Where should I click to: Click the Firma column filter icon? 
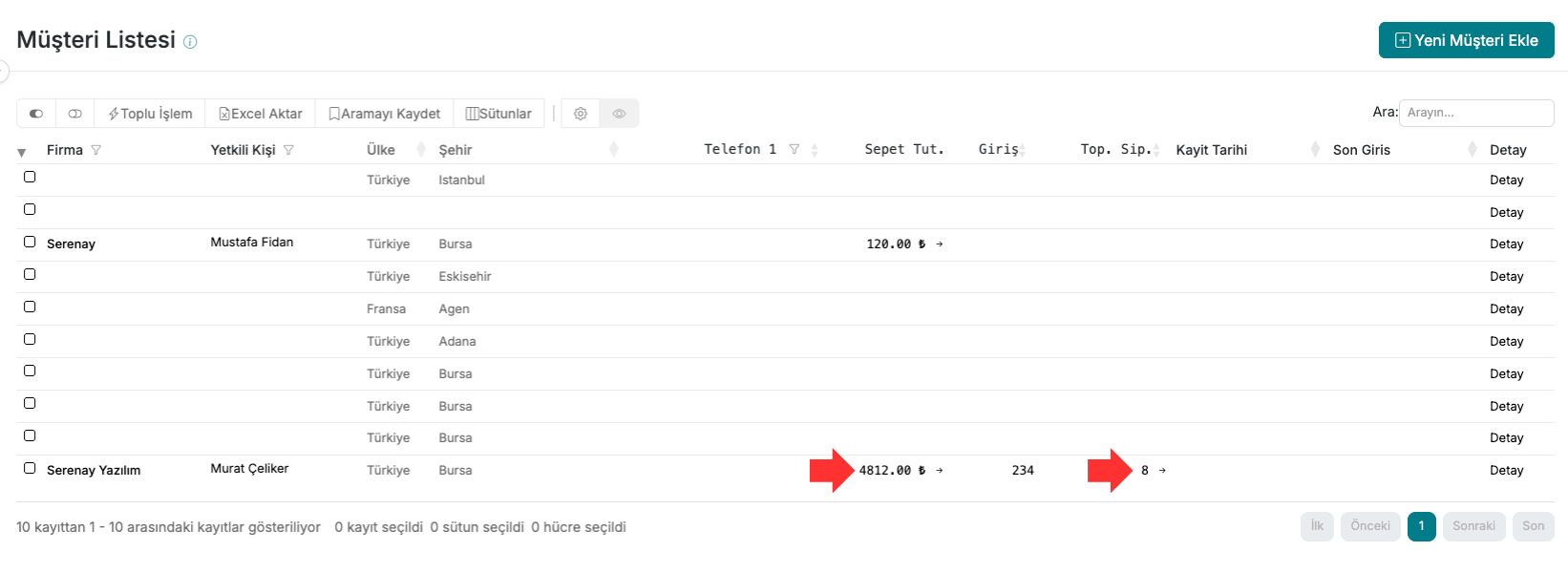coord(96,150)
